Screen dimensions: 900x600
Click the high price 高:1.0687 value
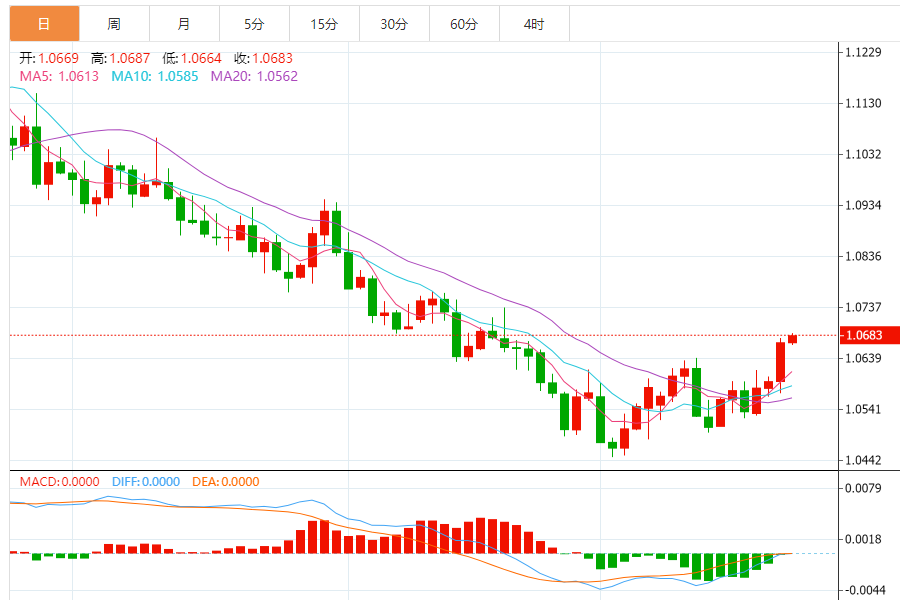pyautogui.click(x=121, y=58)
